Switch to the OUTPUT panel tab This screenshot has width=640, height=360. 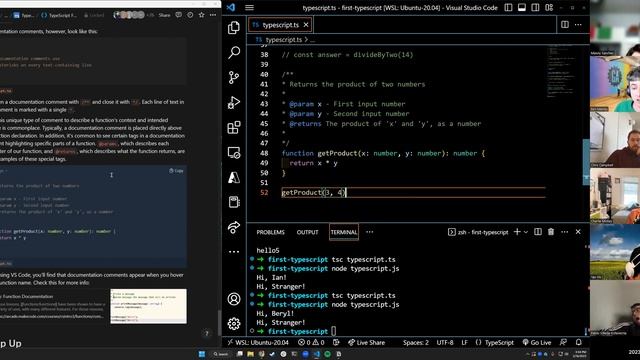(x=307, y=232)
